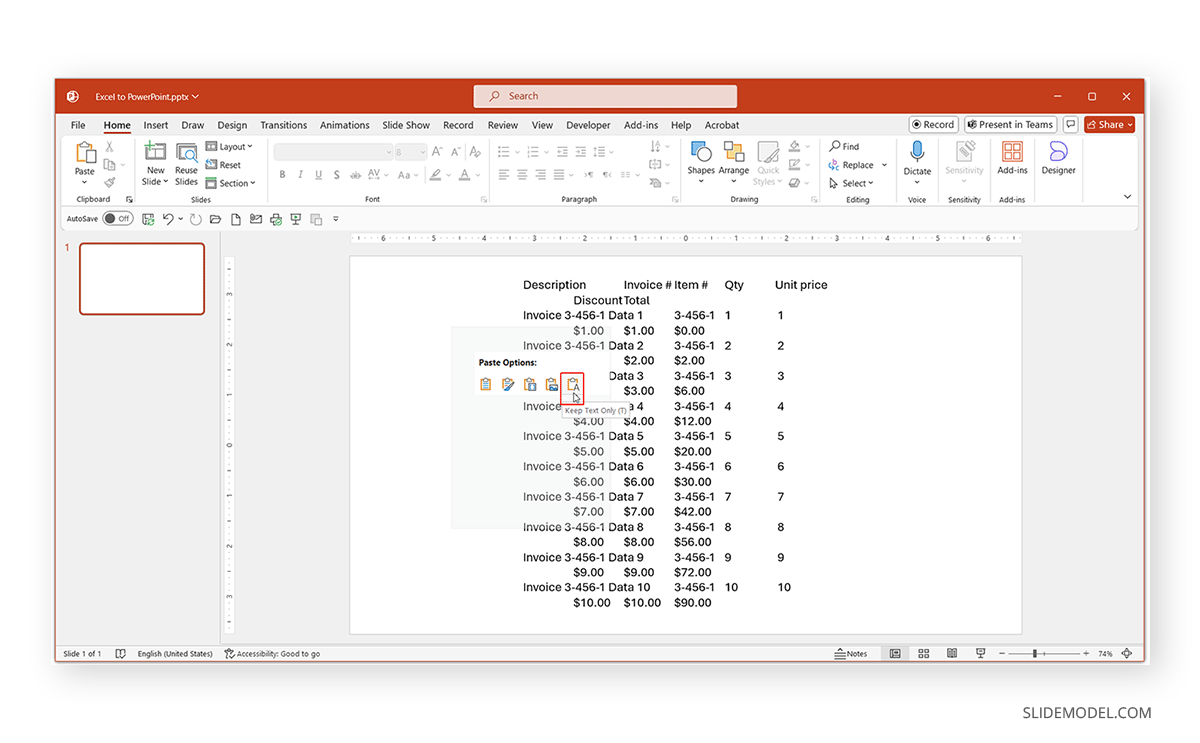
Task: Switch to the Animations ribbon tab
Action: click(344, 125)
